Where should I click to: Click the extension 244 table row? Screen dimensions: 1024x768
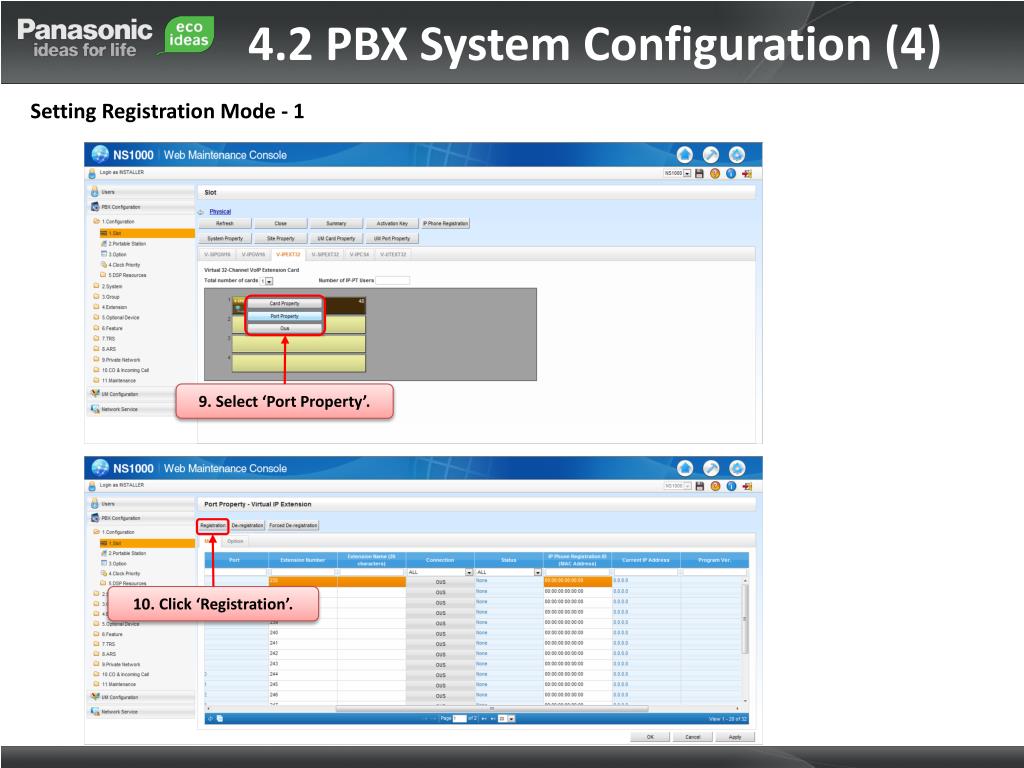point(473,674)
